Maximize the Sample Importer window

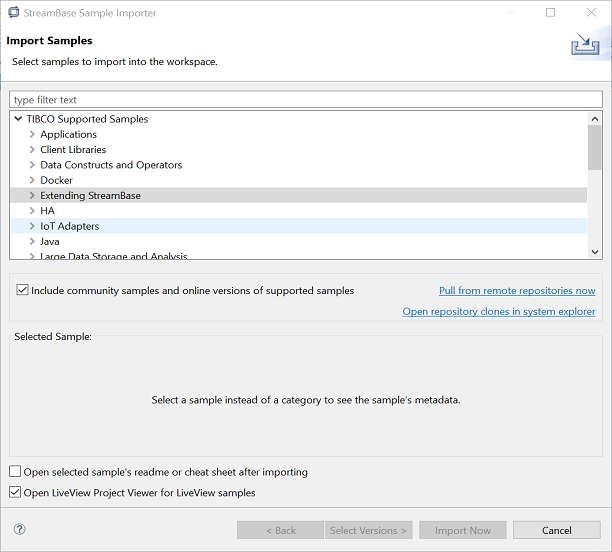pyautogui.click(x=550, y=13)
